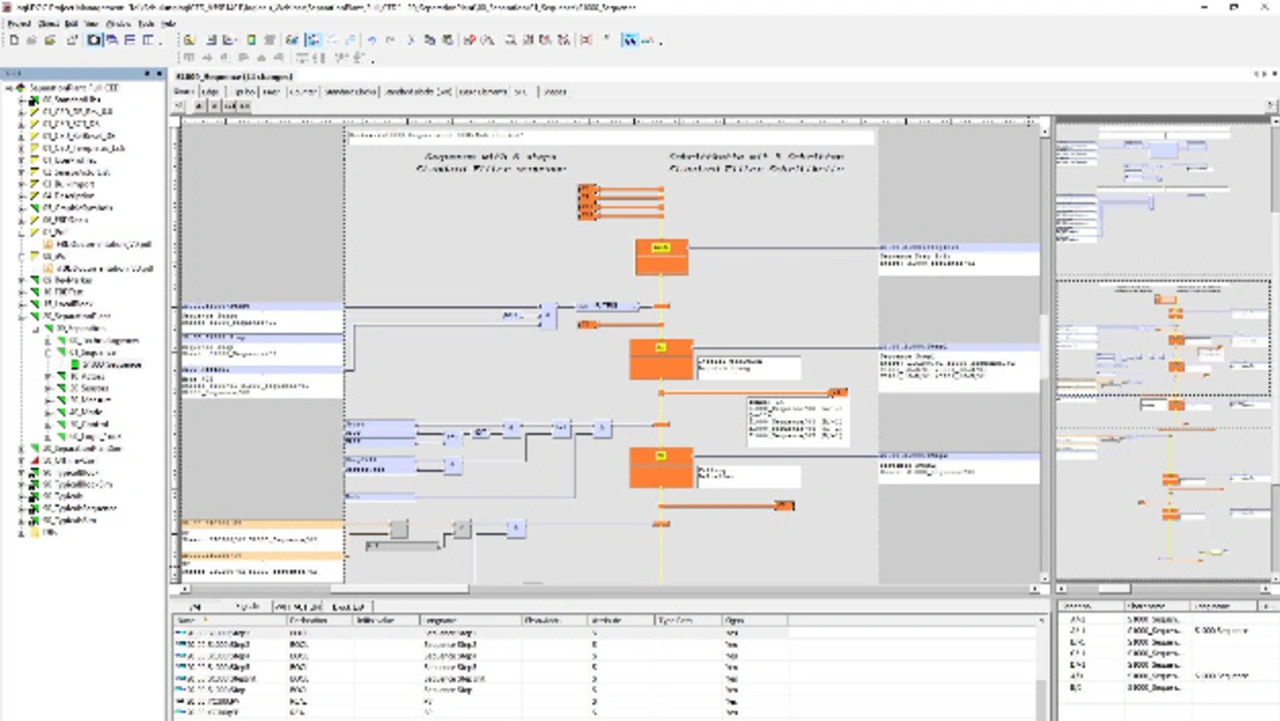This screenshot has width=1280, height=721.
Task: Click the Redo arrow toolbar icon
Action: [390, 40]
